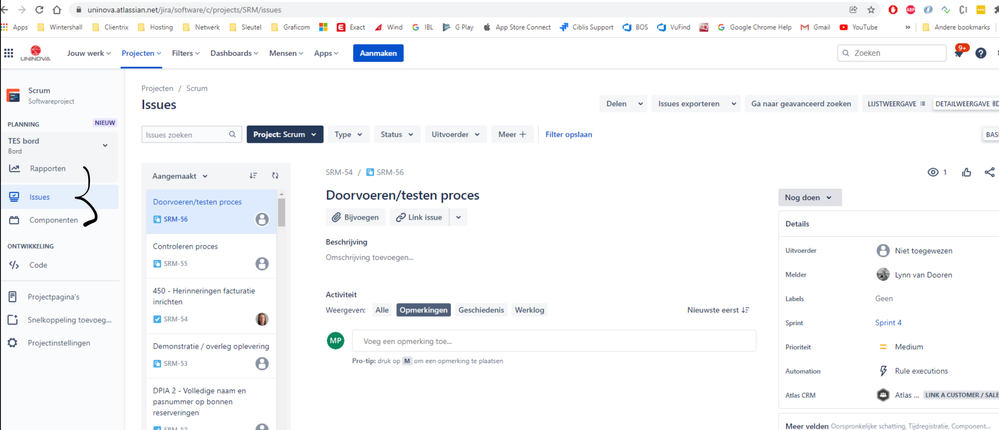Open the help question mark icon

[981, 54]
